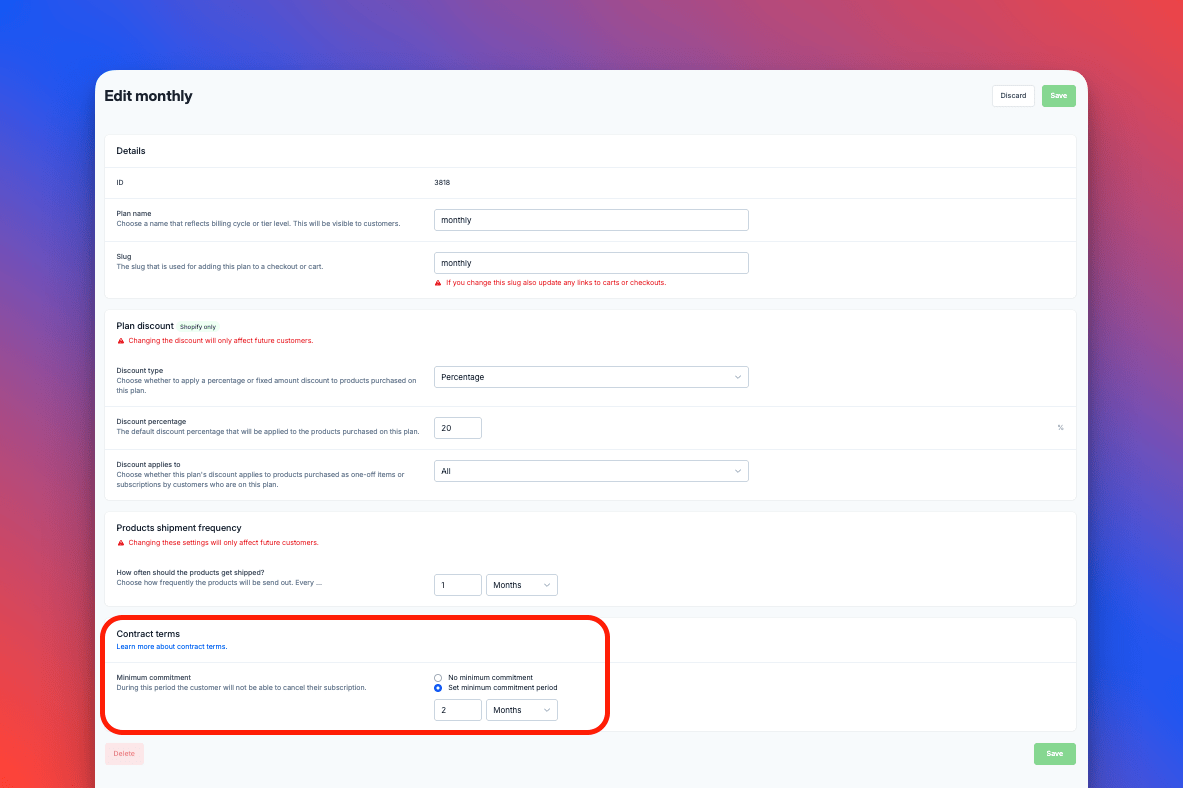Click the Delete button

click(124, 753)
